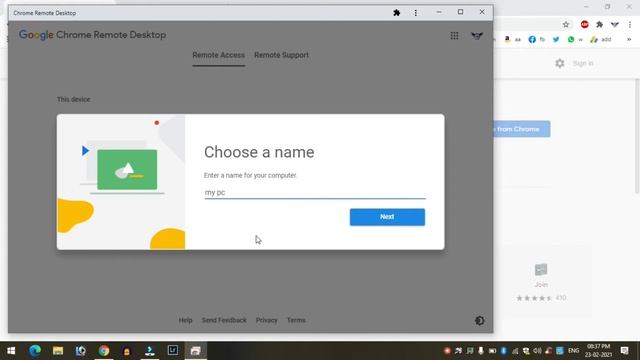This screenshot has height=360, width=640.
Task: Open the Twitter bookmark in background Chrome
Action: (x=556, y=39)
